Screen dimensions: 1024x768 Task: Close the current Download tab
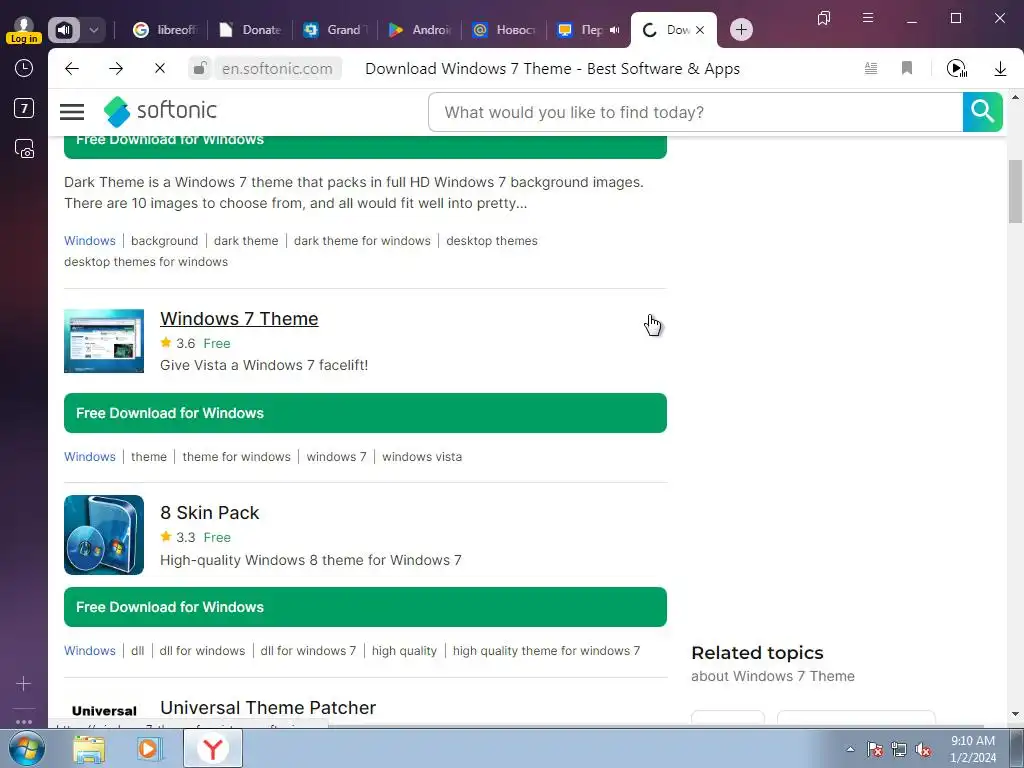click(700, 29)
